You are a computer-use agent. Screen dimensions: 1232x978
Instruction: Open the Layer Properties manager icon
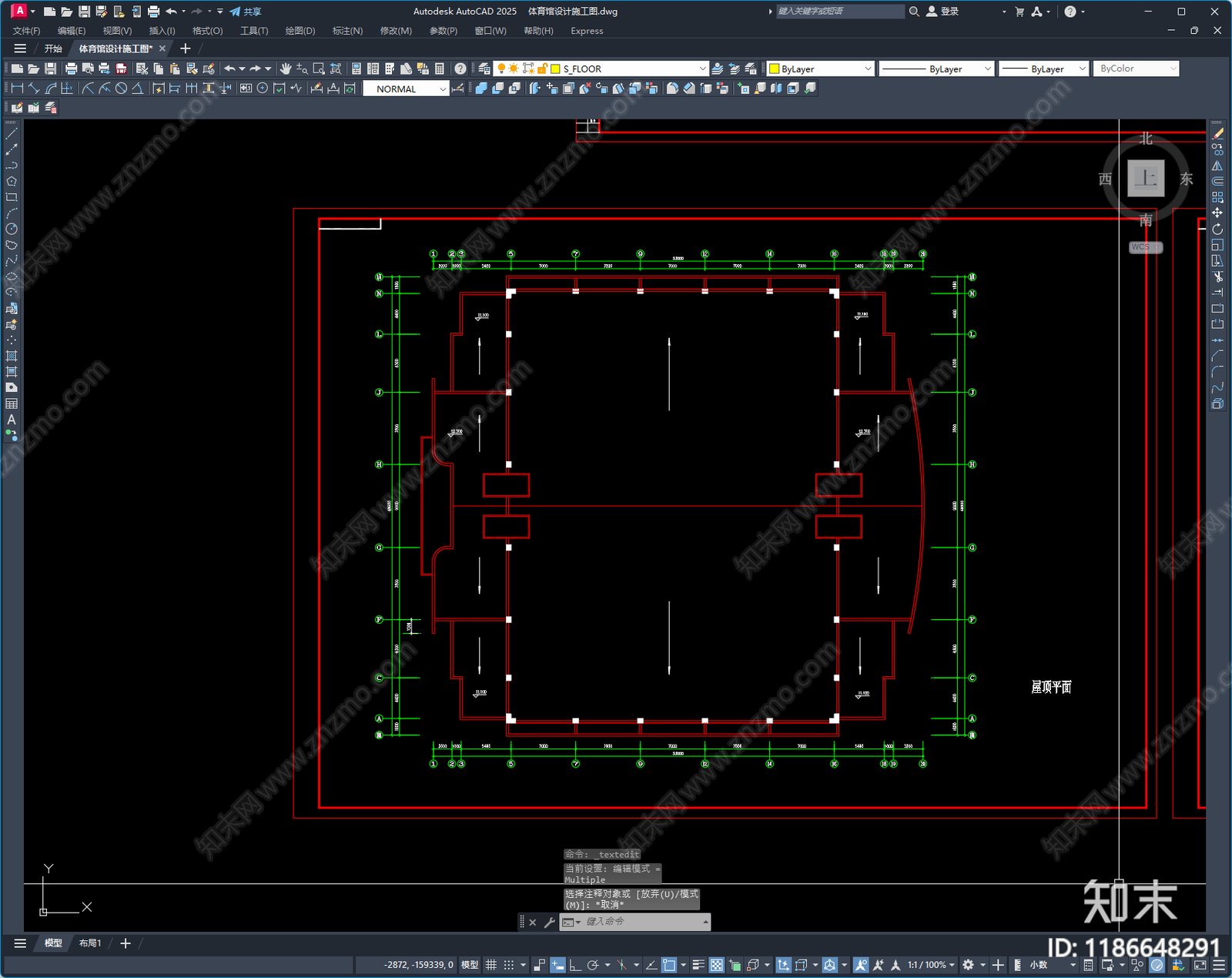(x=484, y=69)
